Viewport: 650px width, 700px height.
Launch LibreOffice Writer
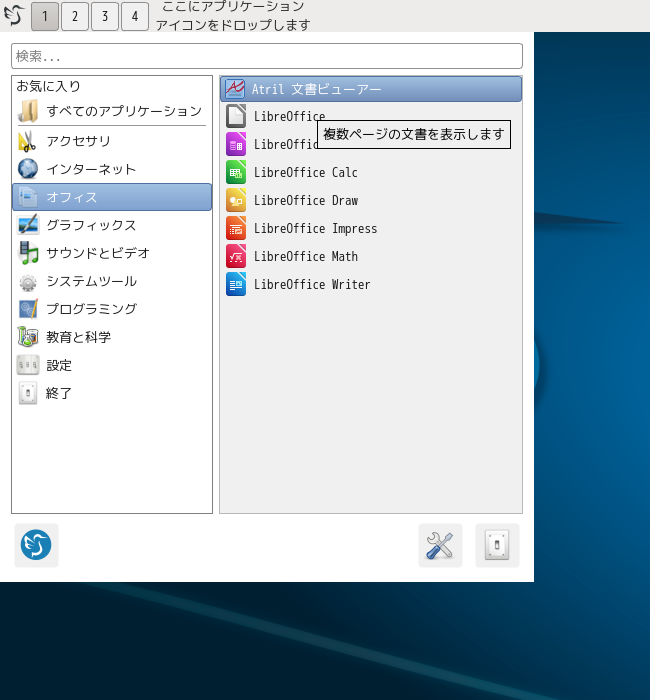click(x=371, y=284)
